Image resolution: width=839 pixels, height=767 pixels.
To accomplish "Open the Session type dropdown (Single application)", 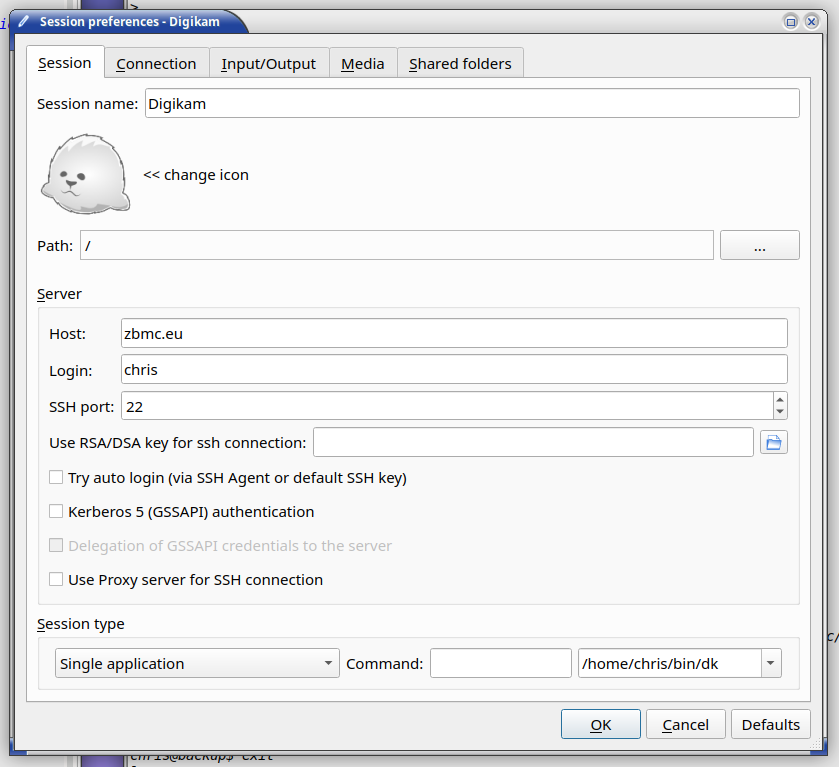I will [197, 664].
